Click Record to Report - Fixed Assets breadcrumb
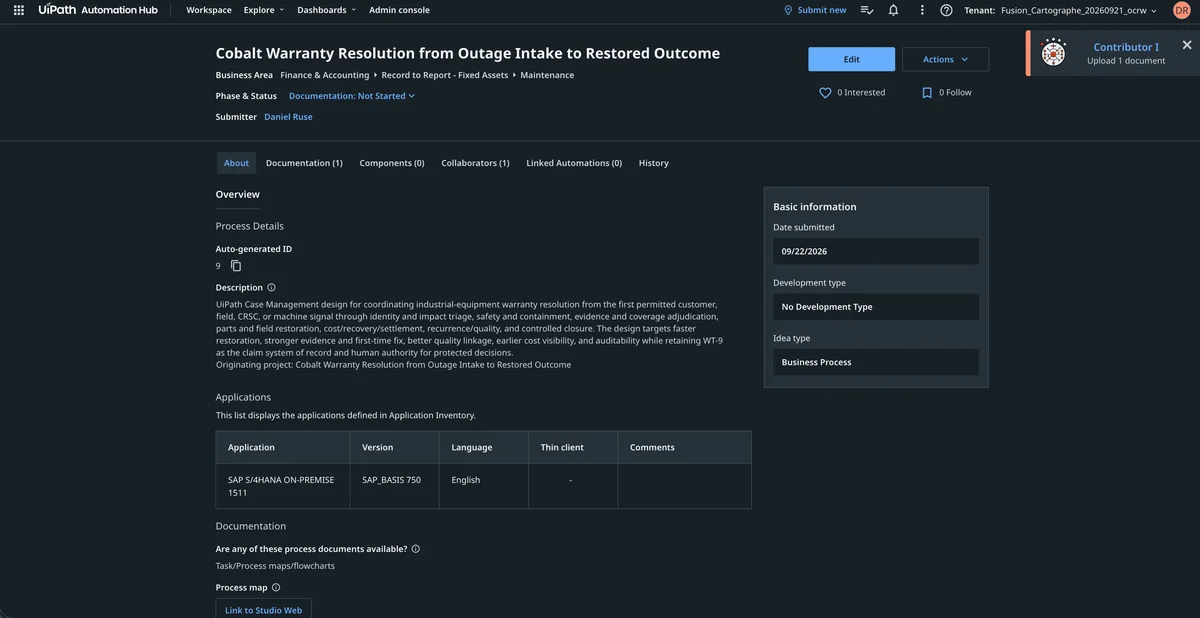Screen dimensions: 1200x618 (445, 75)
